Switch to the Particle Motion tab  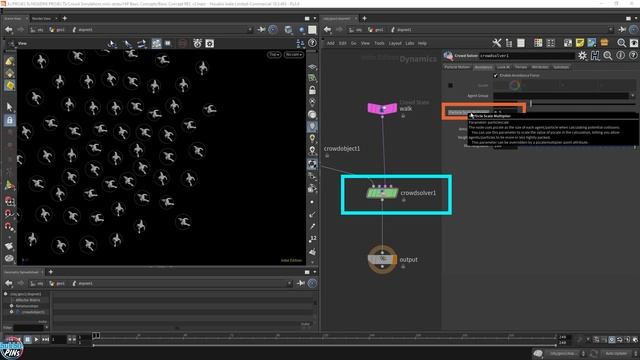(457, 67)
